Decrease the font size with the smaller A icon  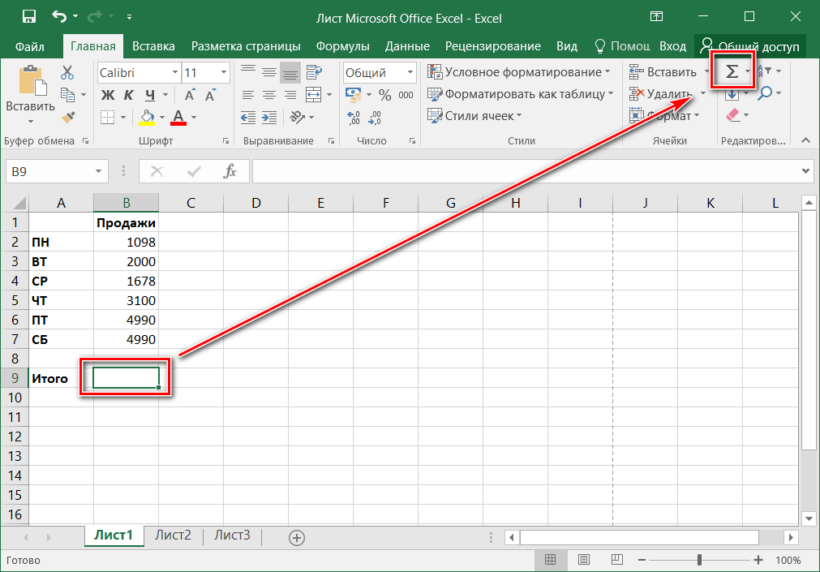pos(210,95)
